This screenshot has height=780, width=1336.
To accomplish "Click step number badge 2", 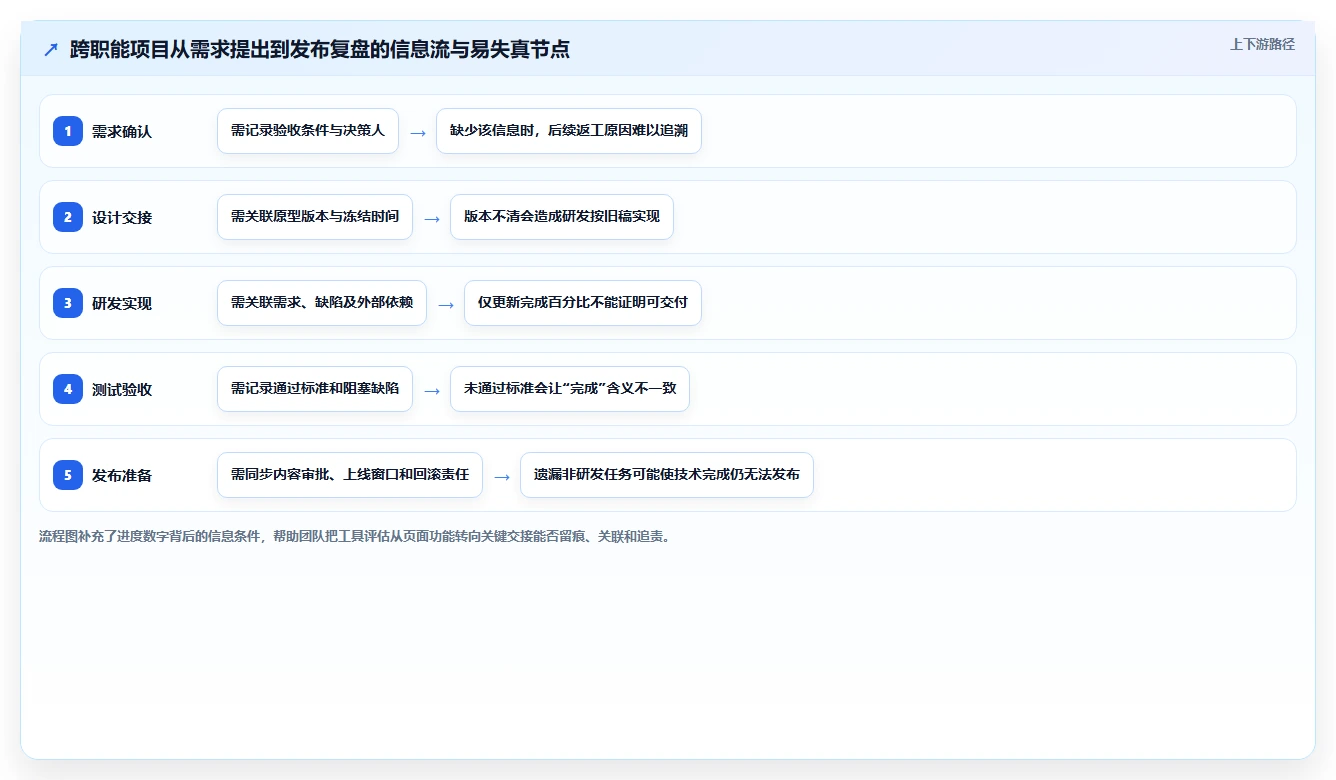I will (68, 217).
